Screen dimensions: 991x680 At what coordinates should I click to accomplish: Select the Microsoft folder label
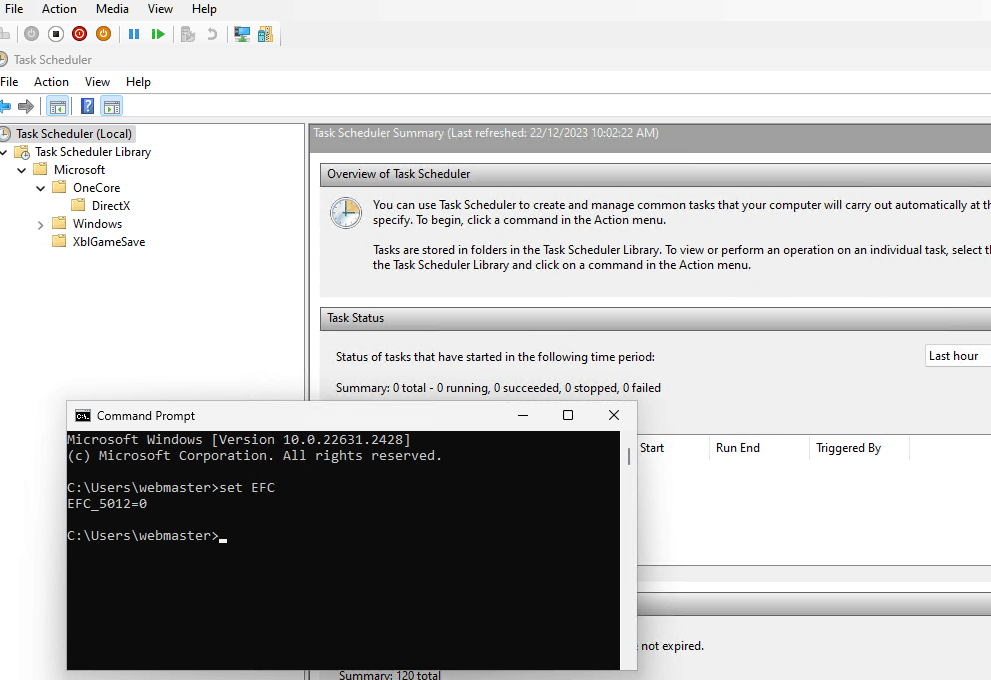80,169
